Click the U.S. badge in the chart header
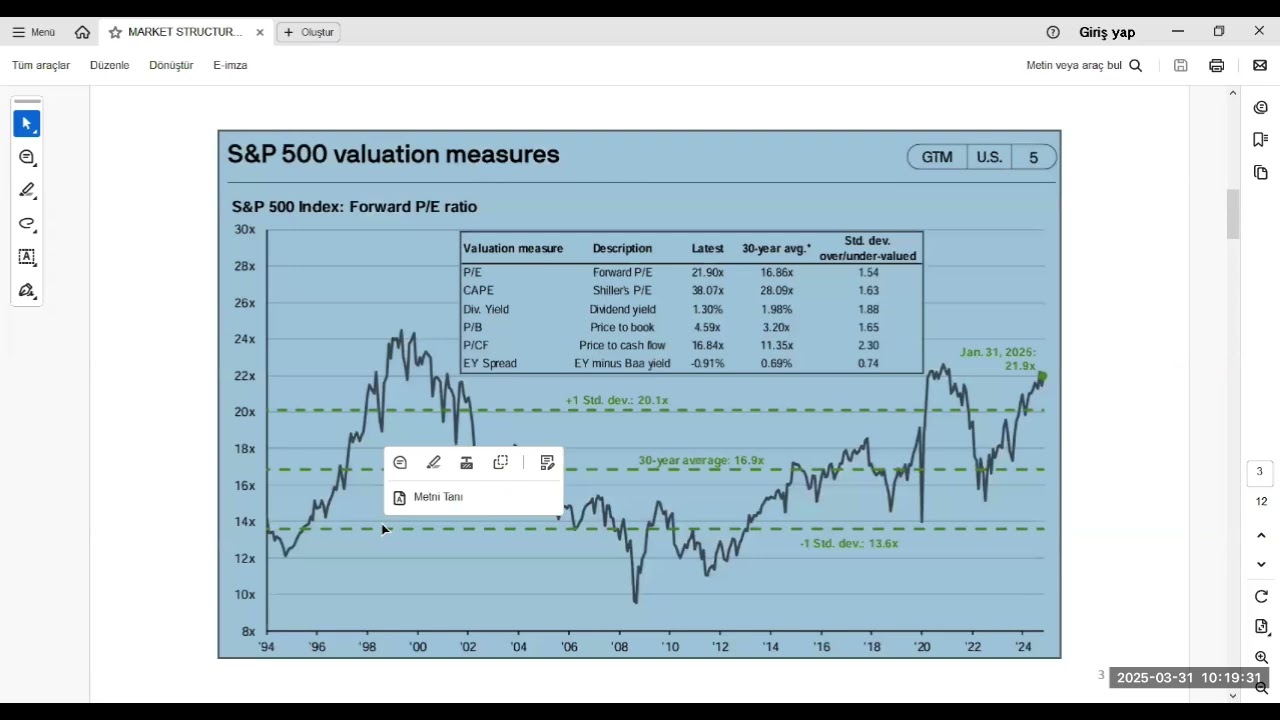Screen dimensions: 1280x720 (x=989, y=158)
